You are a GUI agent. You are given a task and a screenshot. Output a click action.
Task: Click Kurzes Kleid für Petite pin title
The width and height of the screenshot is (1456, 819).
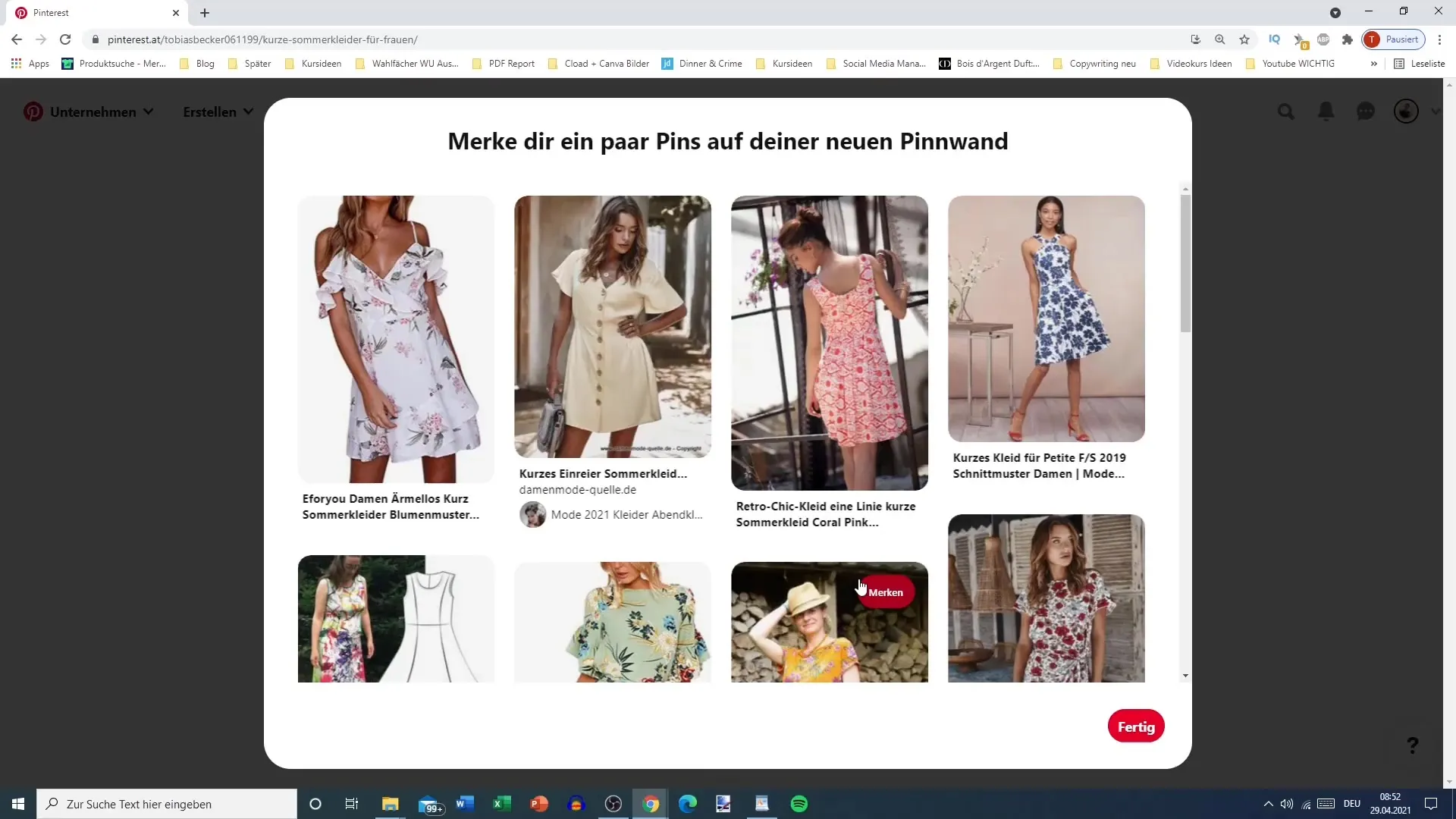pos(1039,466)
